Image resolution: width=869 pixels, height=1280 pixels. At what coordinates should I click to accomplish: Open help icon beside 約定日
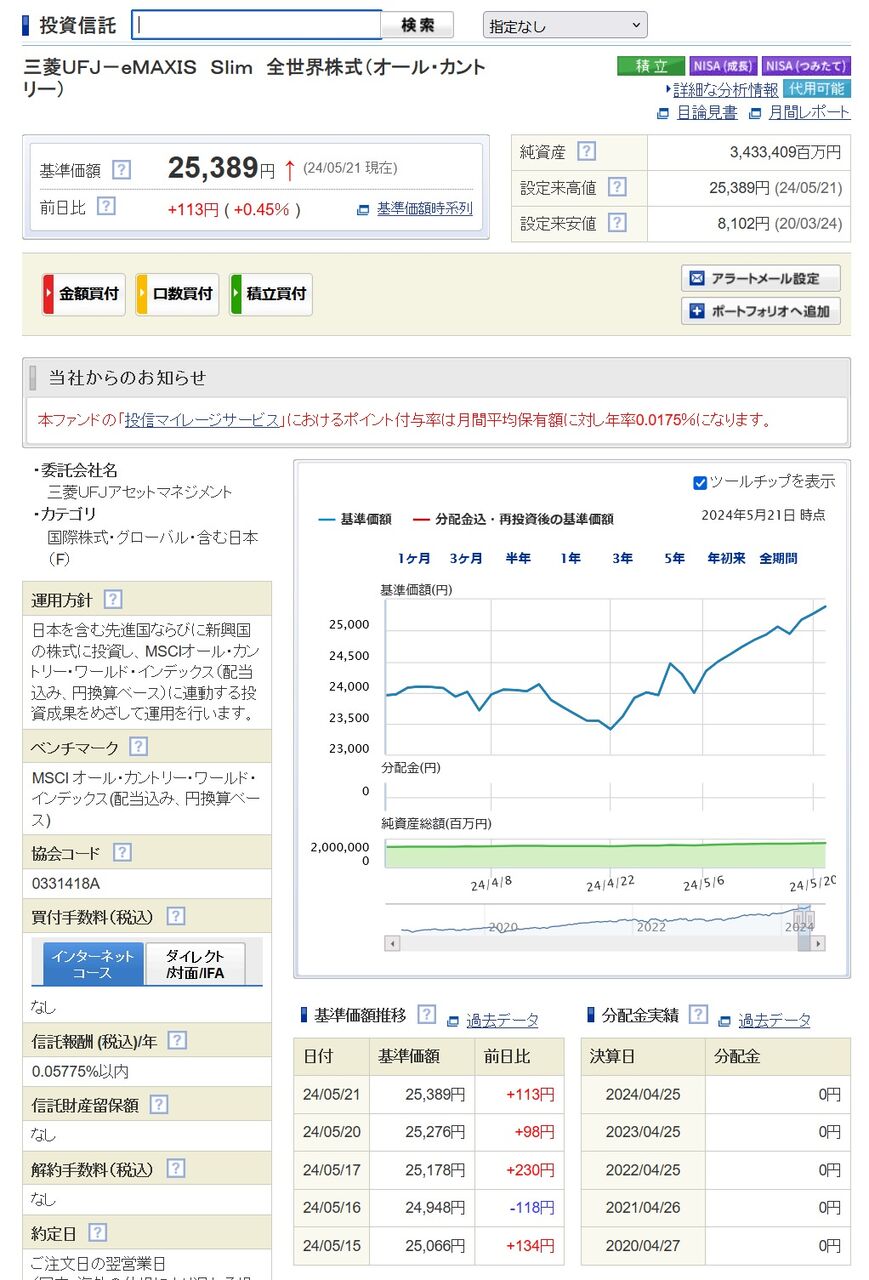(x=97, y=1232)
